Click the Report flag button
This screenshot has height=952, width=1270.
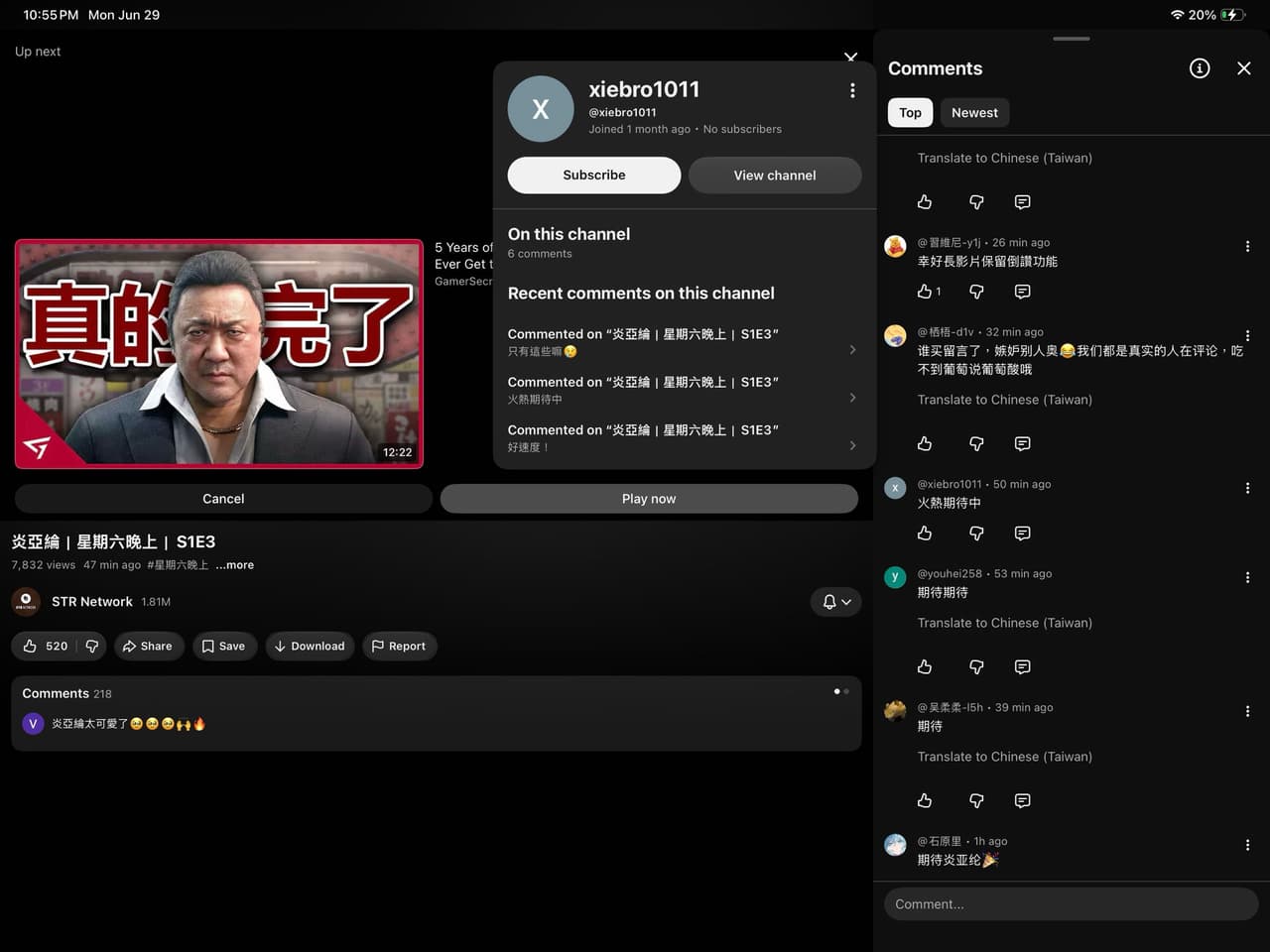399,647
